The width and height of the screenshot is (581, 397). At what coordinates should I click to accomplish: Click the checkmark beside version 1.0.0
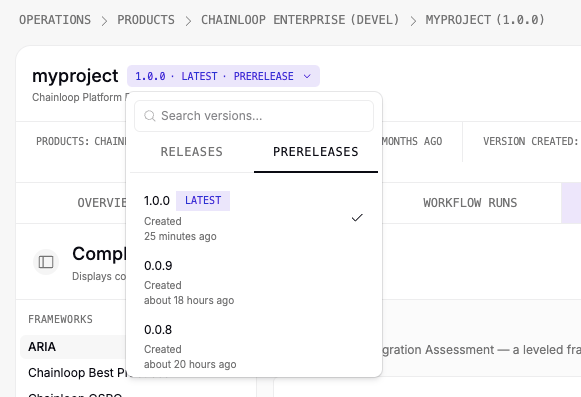(357, 218)
